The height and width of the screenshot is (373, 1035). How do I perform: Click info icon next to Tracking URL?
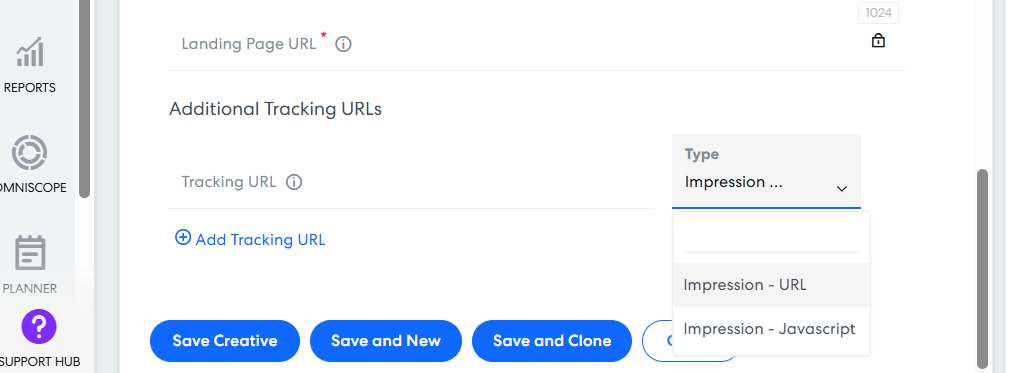tap(294, 182)
